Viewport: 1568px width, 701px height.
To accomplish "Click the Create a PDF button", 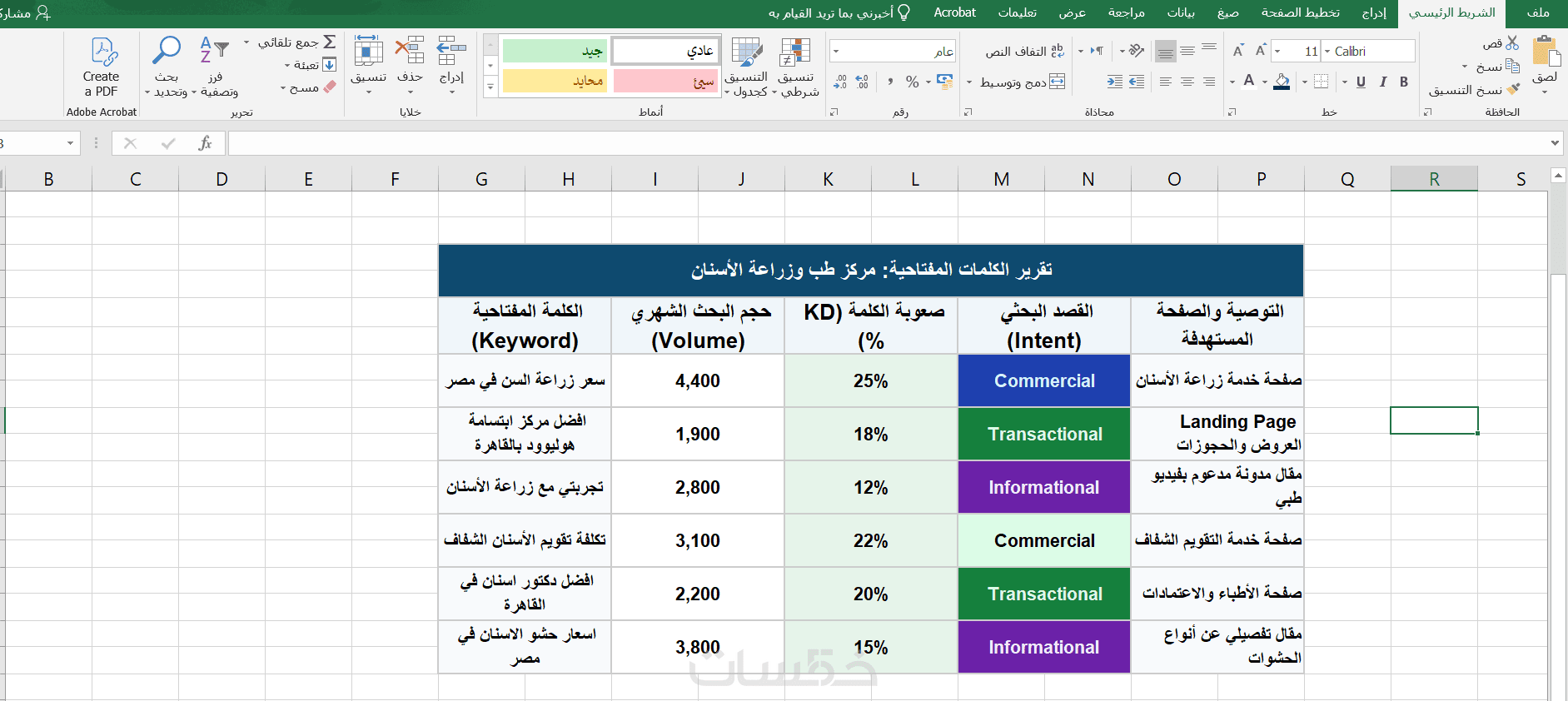I will (102, 67).
